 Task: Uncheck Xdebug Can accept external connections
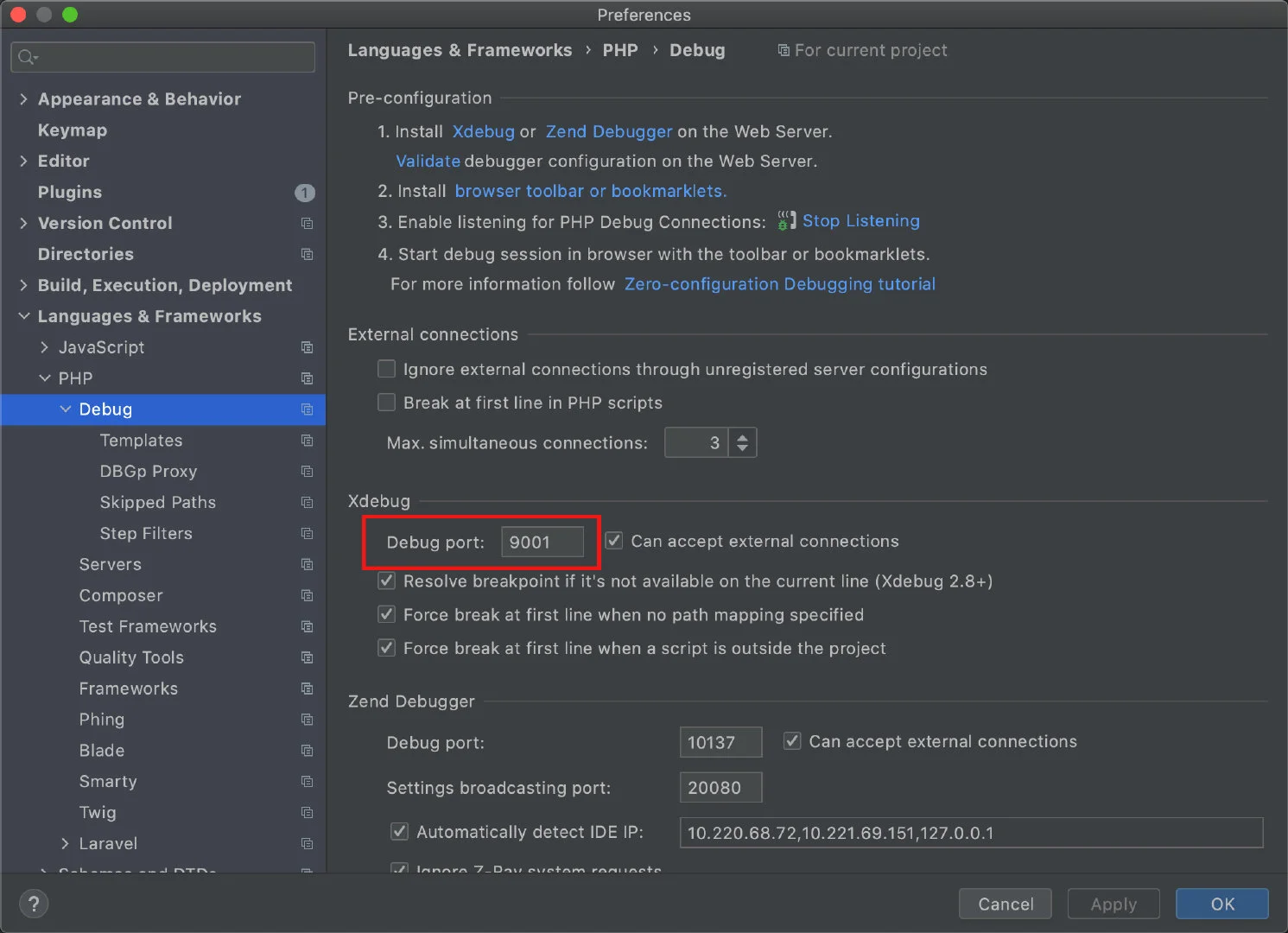pyautogui.click(x=614, y=541)
